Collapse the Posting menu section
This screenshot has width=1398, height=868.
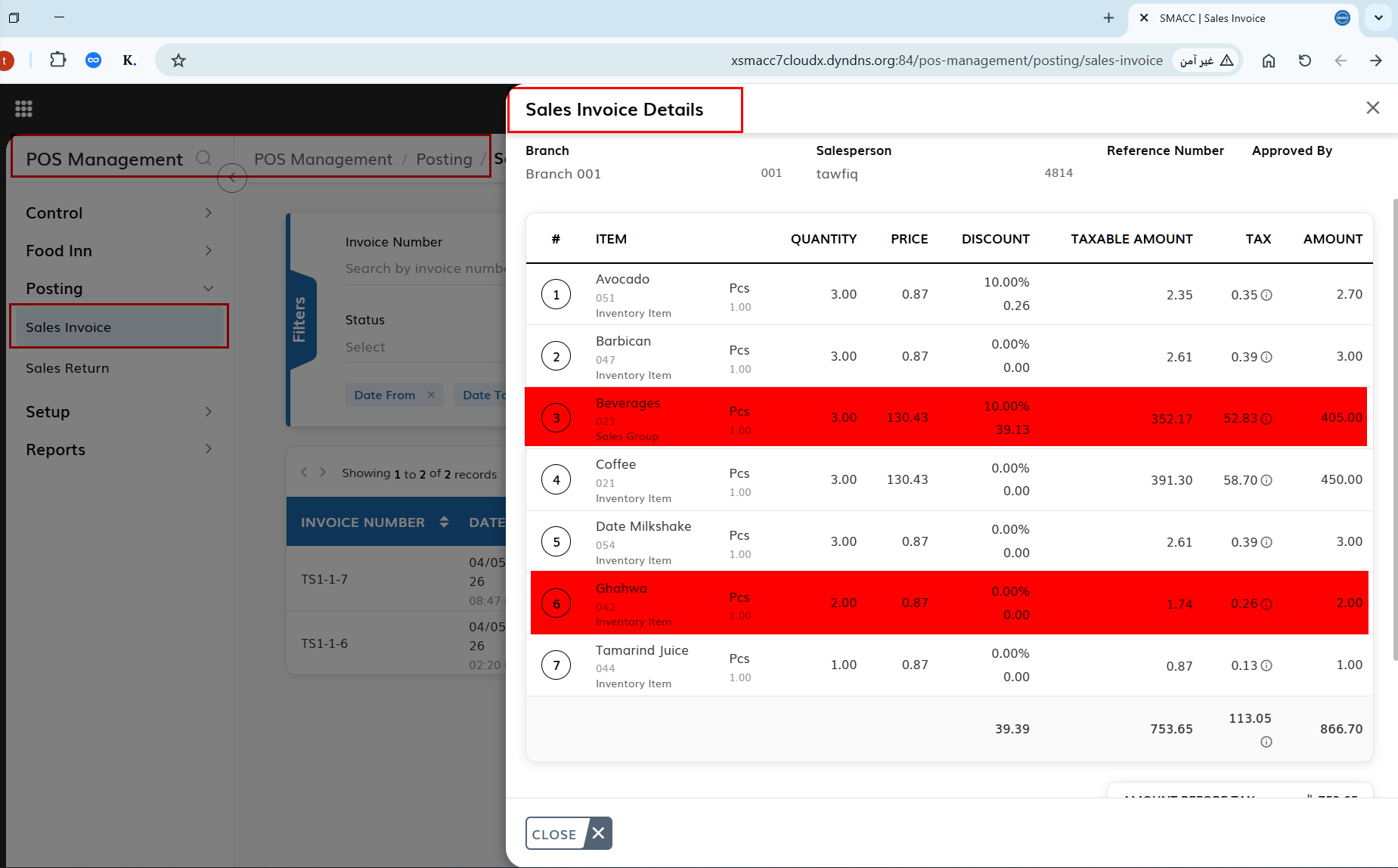click(119, 289)
